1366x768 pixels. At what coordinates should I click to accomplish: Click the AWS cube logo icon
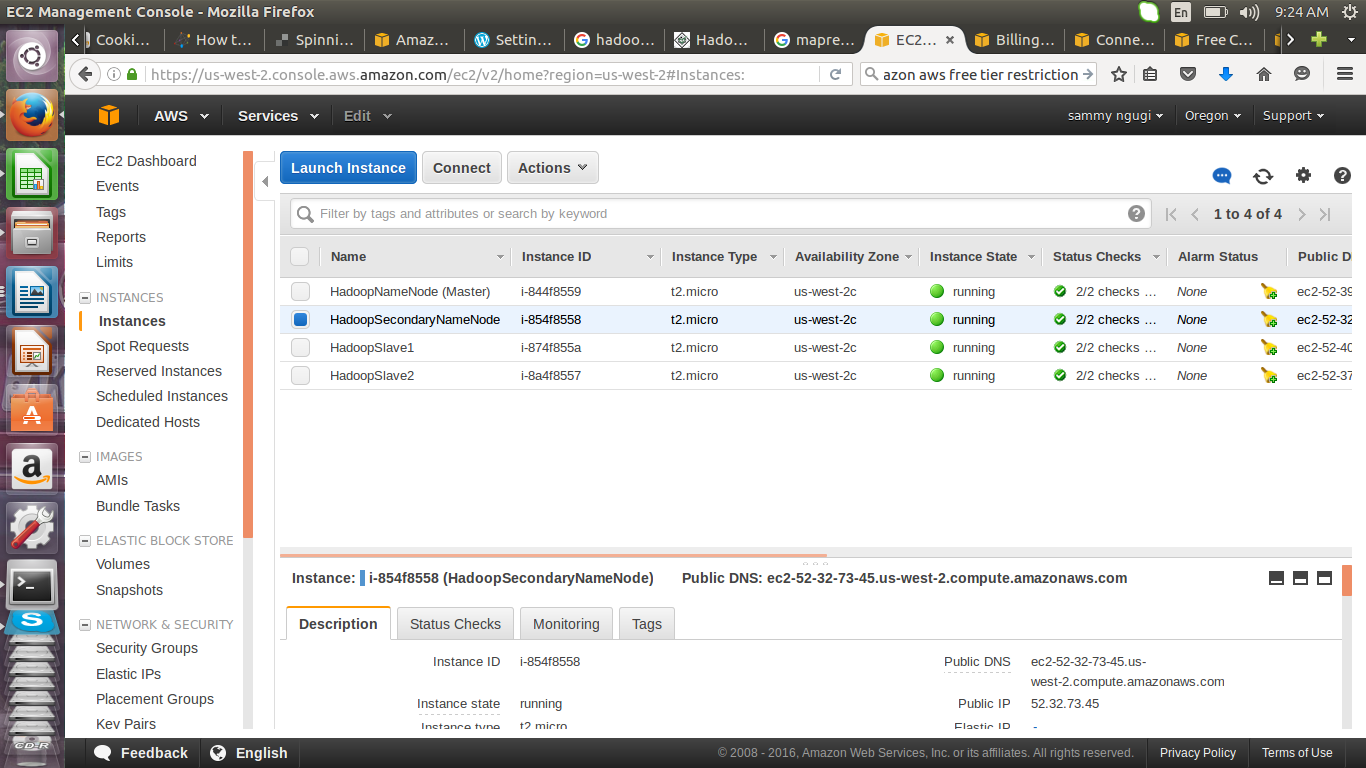tap(109, 116)
